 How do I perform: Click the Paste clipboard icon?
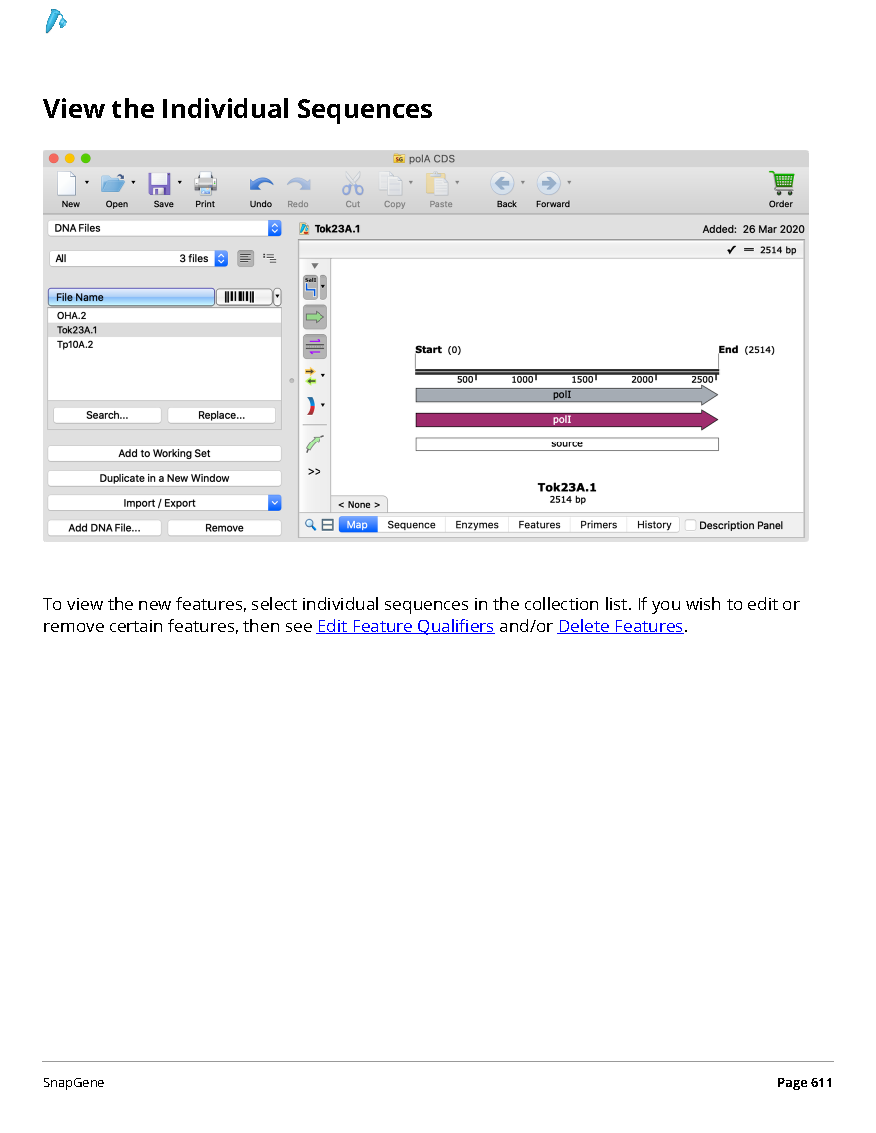[x=437, y=184]
